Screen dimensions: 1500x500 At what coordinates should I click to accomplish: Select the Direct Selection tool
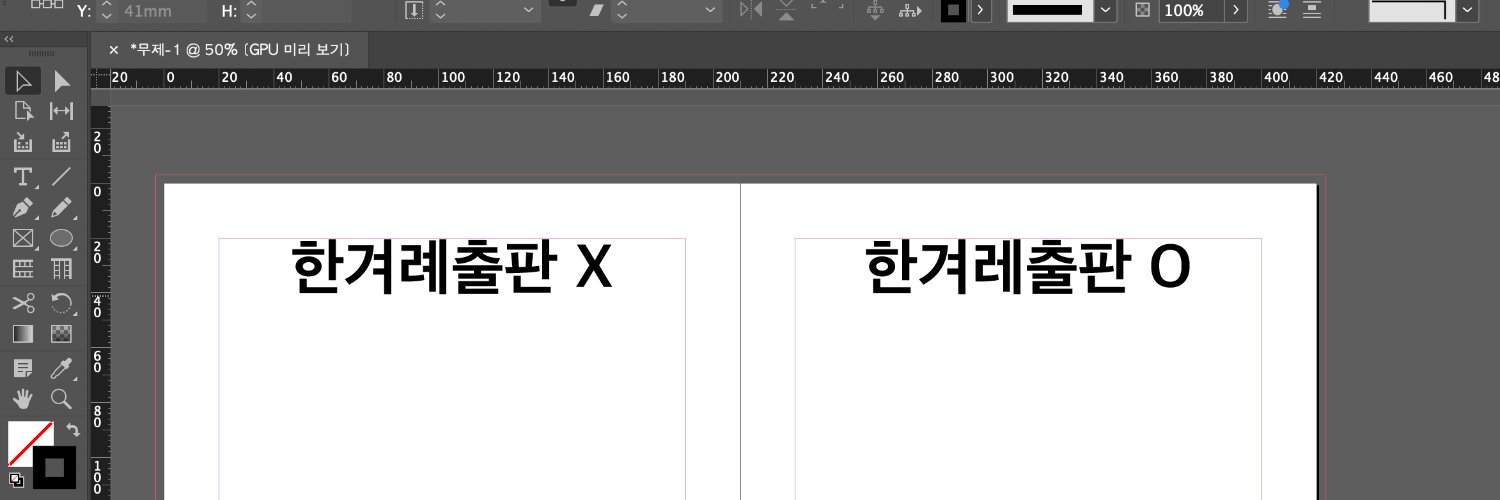(x=61, y=81)
